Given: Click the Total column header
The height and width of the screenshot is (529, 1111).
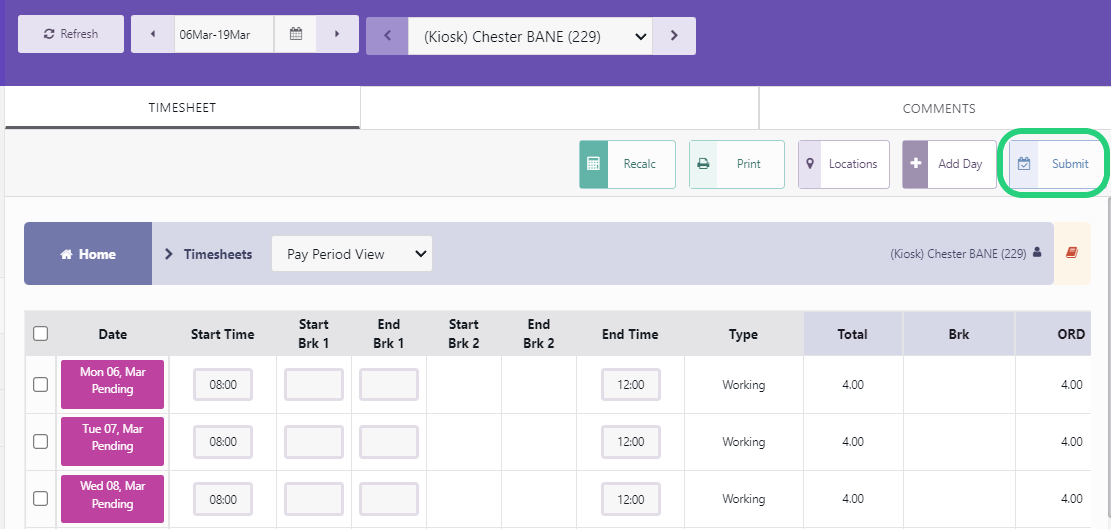Looking at the screenshot, I should [x=852, y=334].
